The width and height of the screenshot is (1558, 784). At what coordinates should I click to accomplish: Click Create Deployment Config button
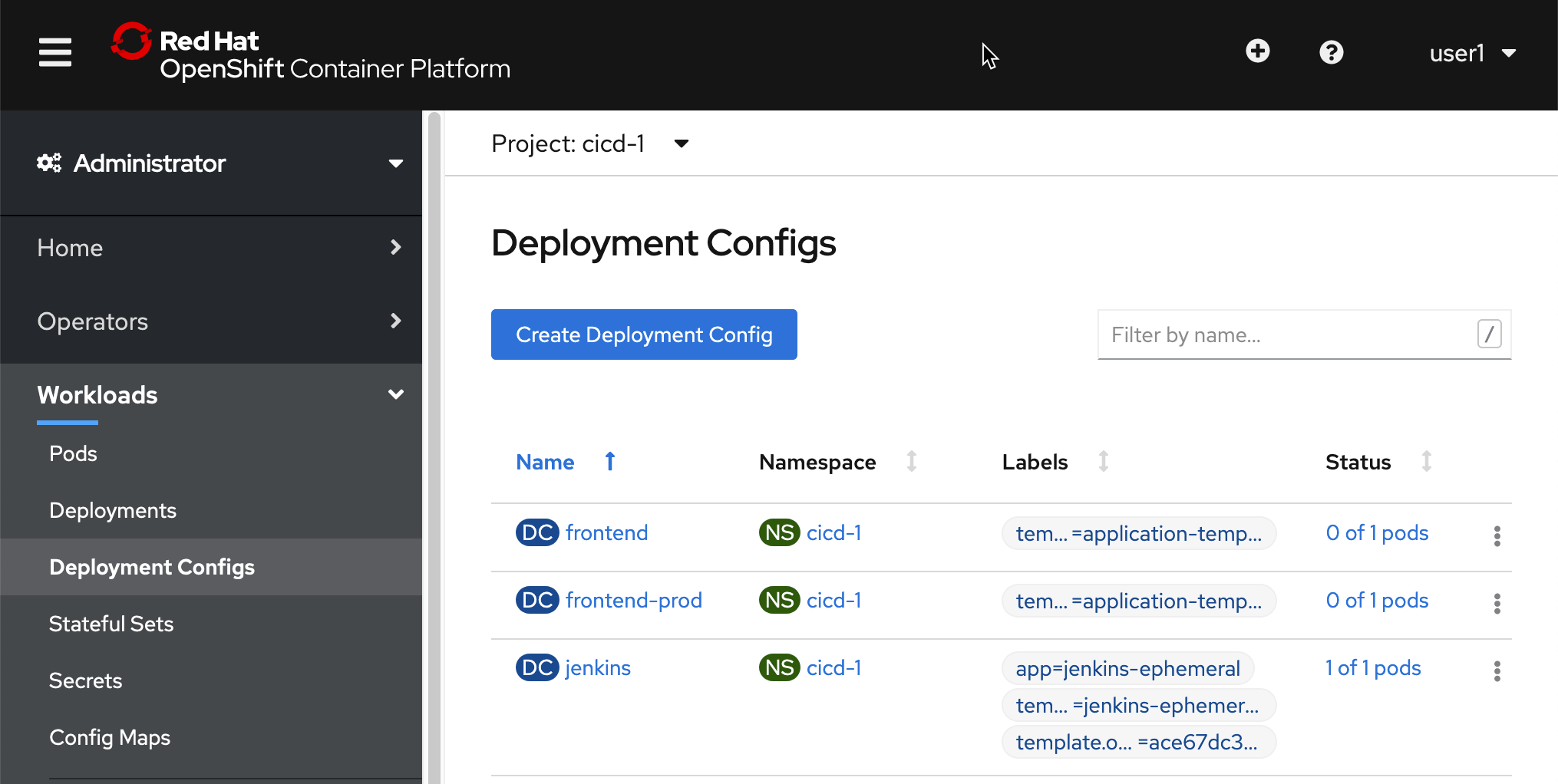pyautogui.click(x=644, y=334)
